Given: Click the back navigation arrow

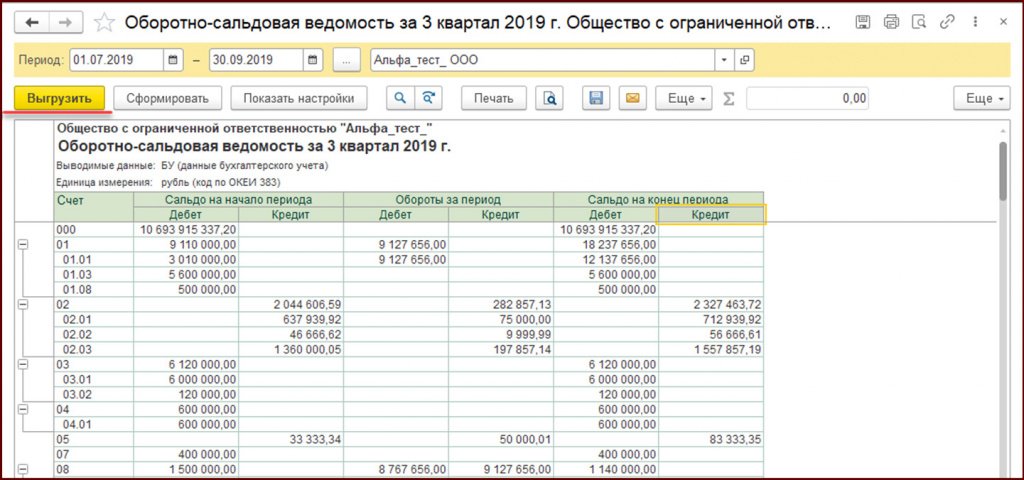Looking at the screenshot, I should pos(32,22).
